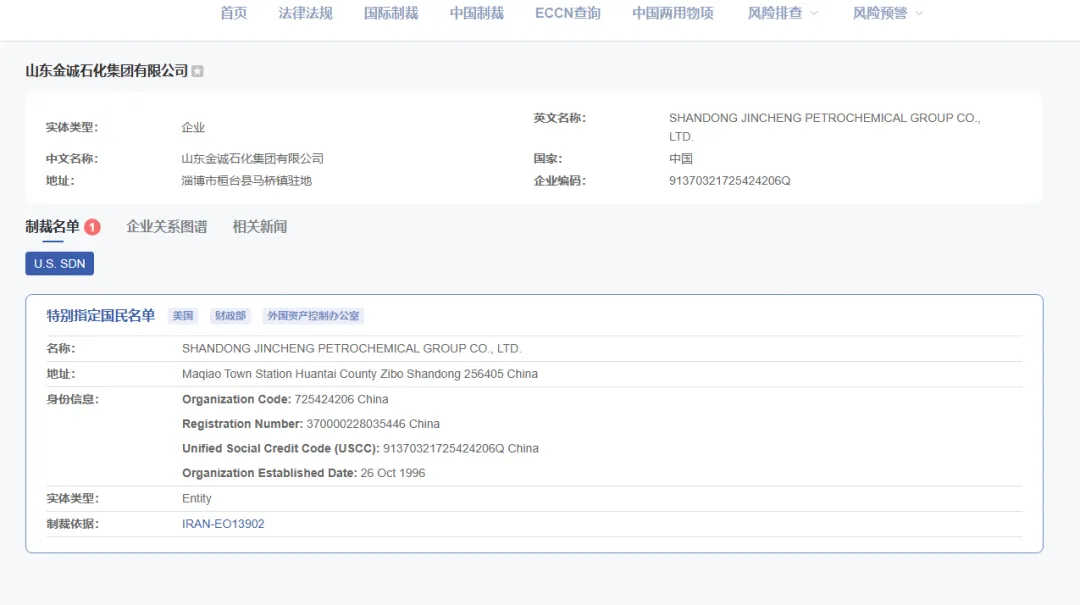Click the 特别指定国民名单 heading
This screenshot has width=1080, height=605.
click(x=101, y=316)
